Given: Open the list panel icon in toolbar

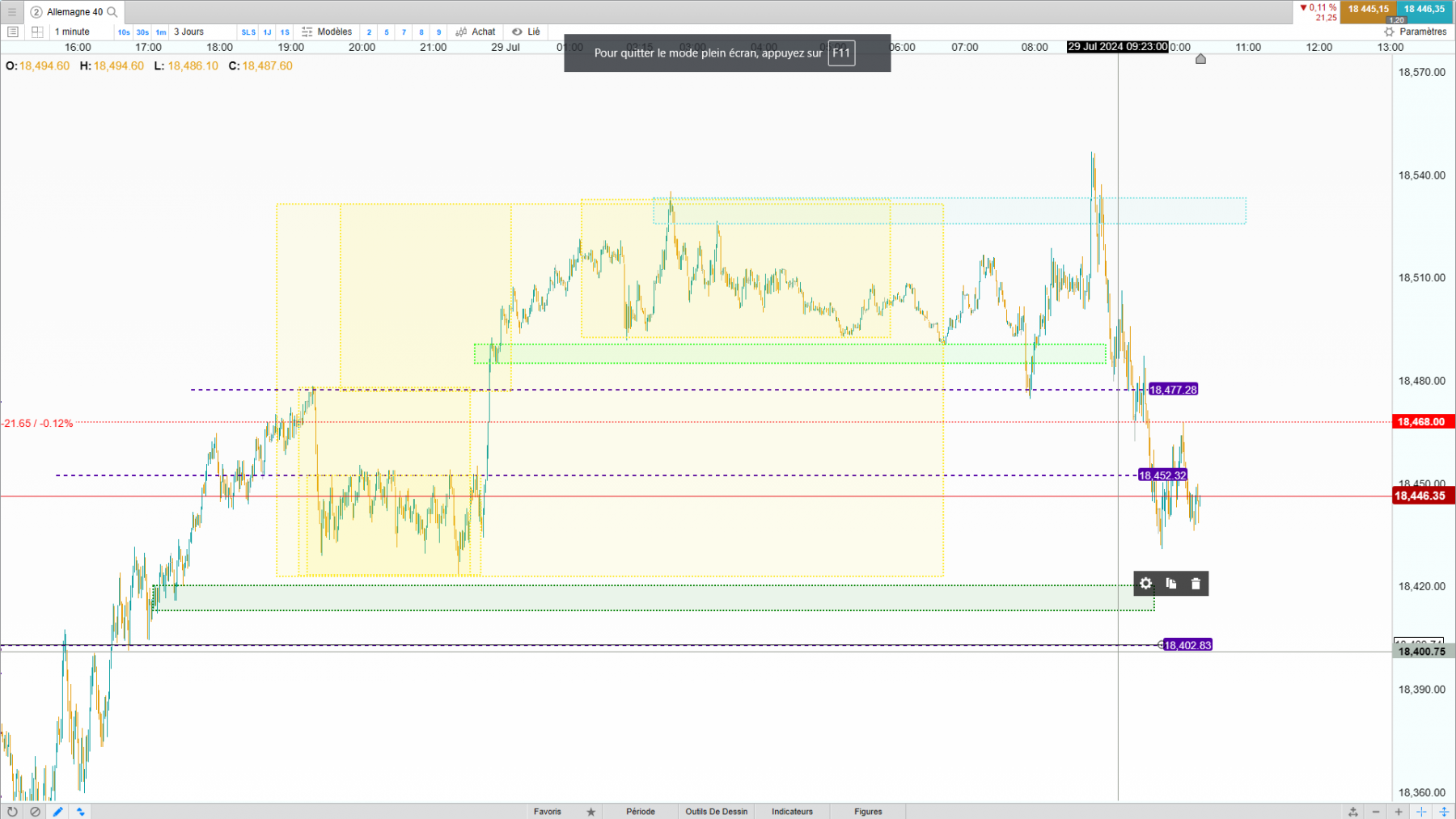Looking at the screenshot, I should click(x=13, y=32).
